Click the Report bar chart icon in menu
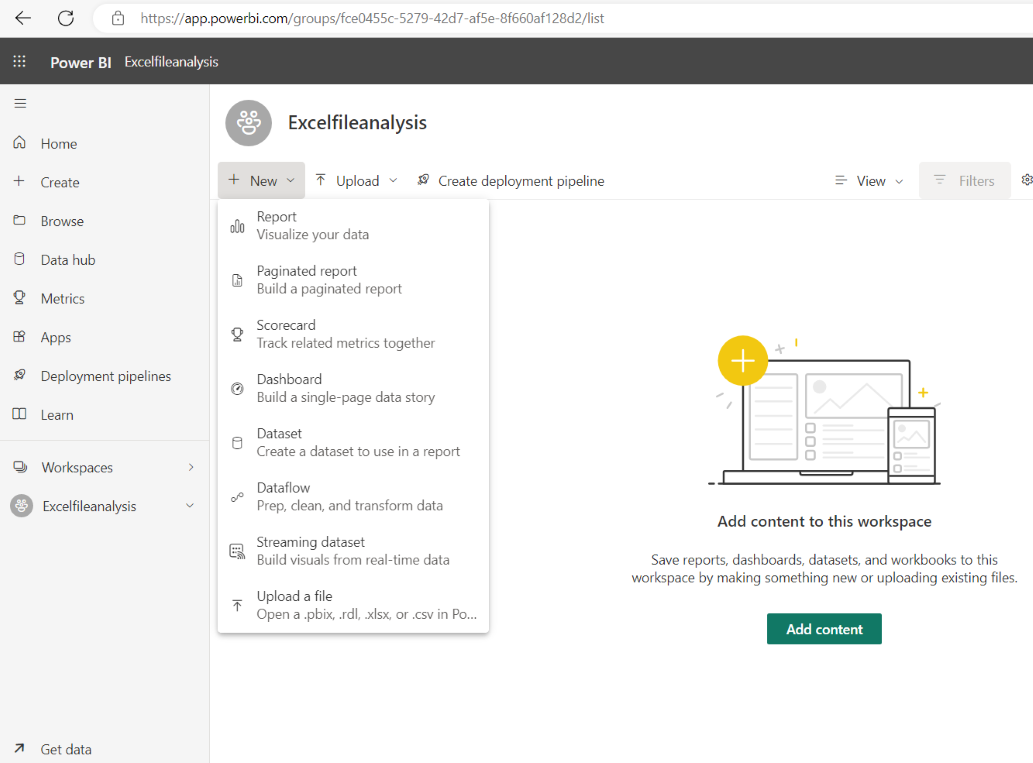The height and width of the screenshot is (763, 1033). click(x=237, y=227)
